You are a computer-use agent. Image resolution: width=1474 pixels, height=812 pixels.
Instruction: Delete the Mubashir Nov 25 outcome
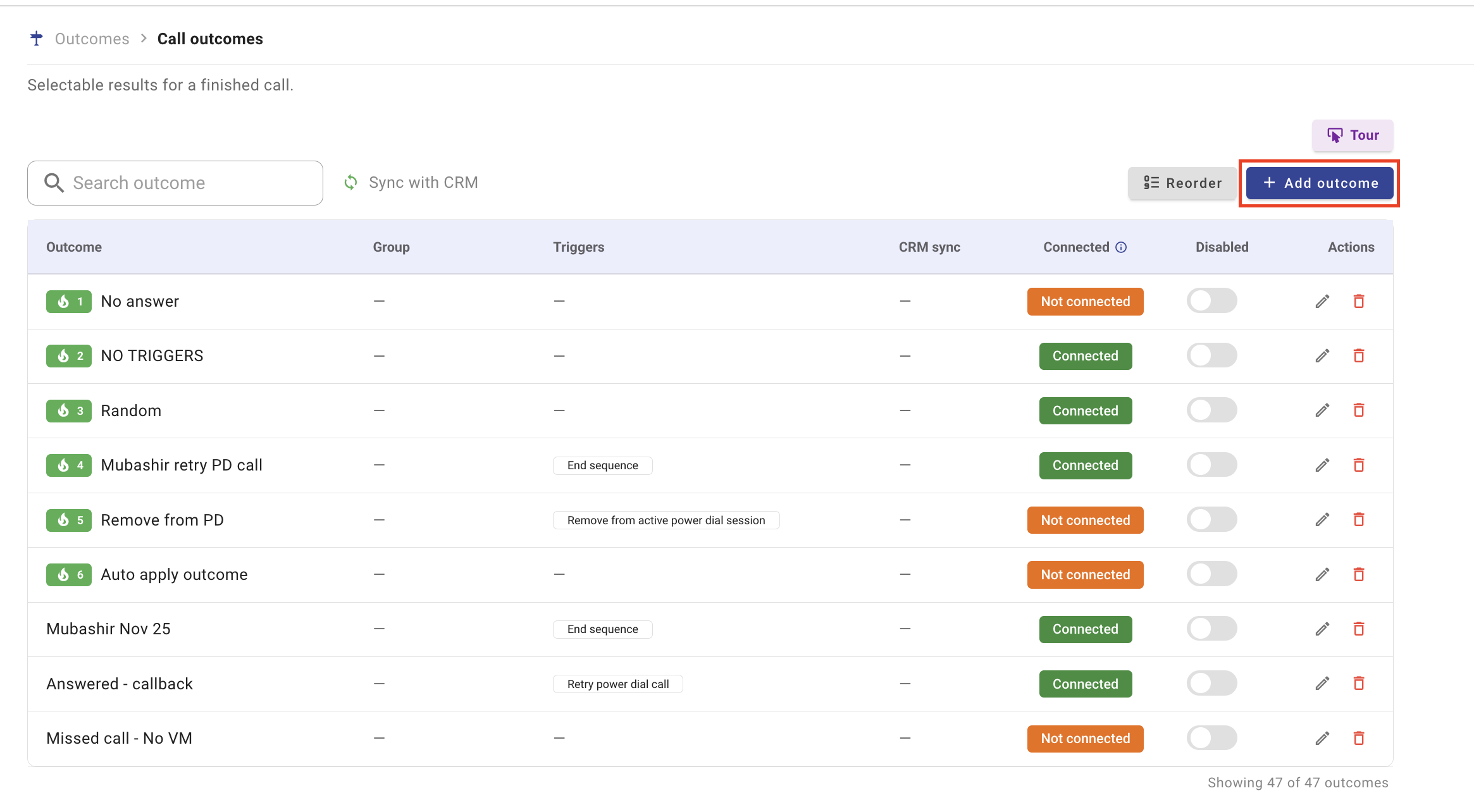point(1358,629)
